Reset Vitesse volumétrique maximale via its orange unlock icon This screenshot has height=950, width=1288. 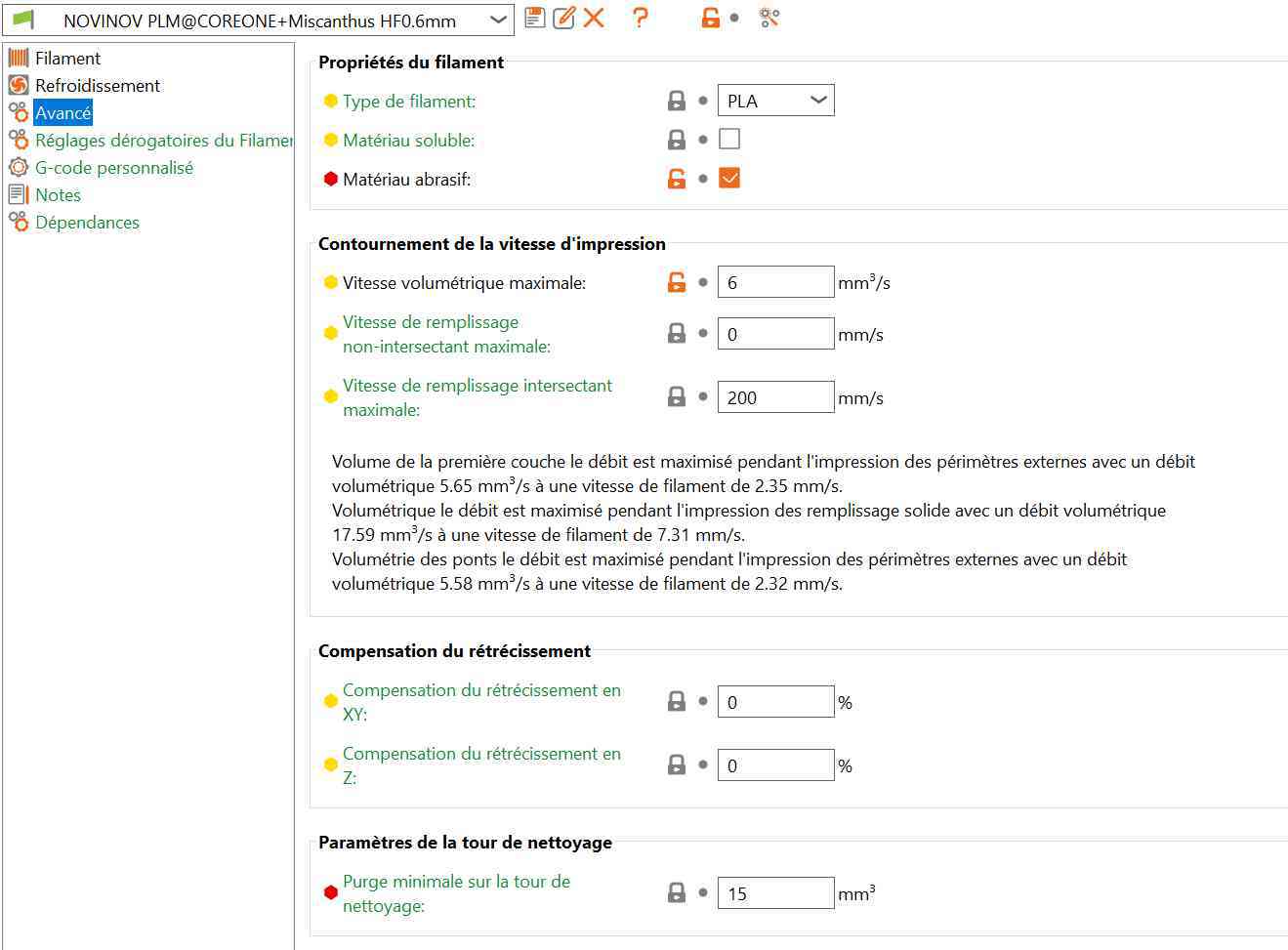[677, 282]
